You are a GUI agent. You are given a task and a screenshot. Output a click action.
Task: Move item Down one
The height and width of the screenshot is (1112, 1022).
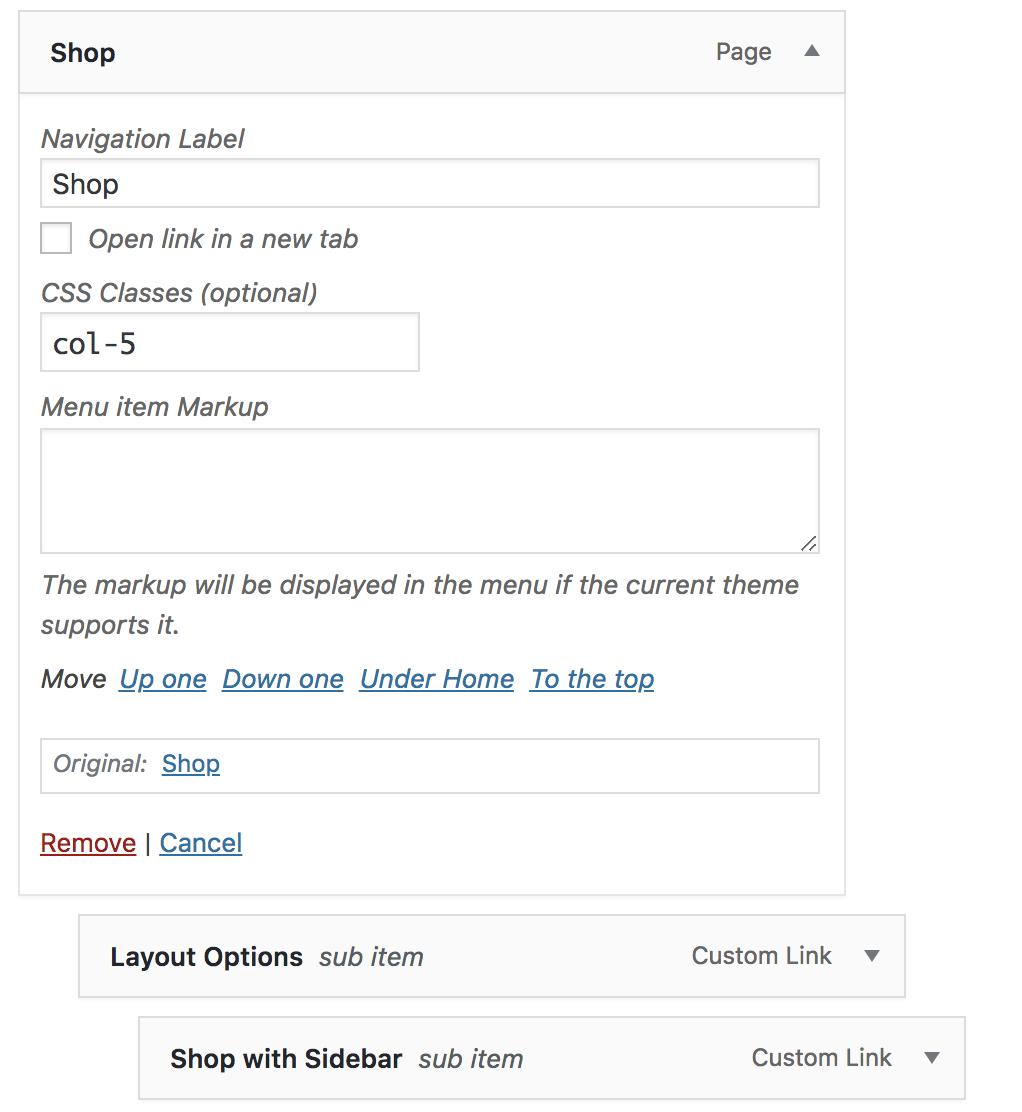[x=283, y=679]
